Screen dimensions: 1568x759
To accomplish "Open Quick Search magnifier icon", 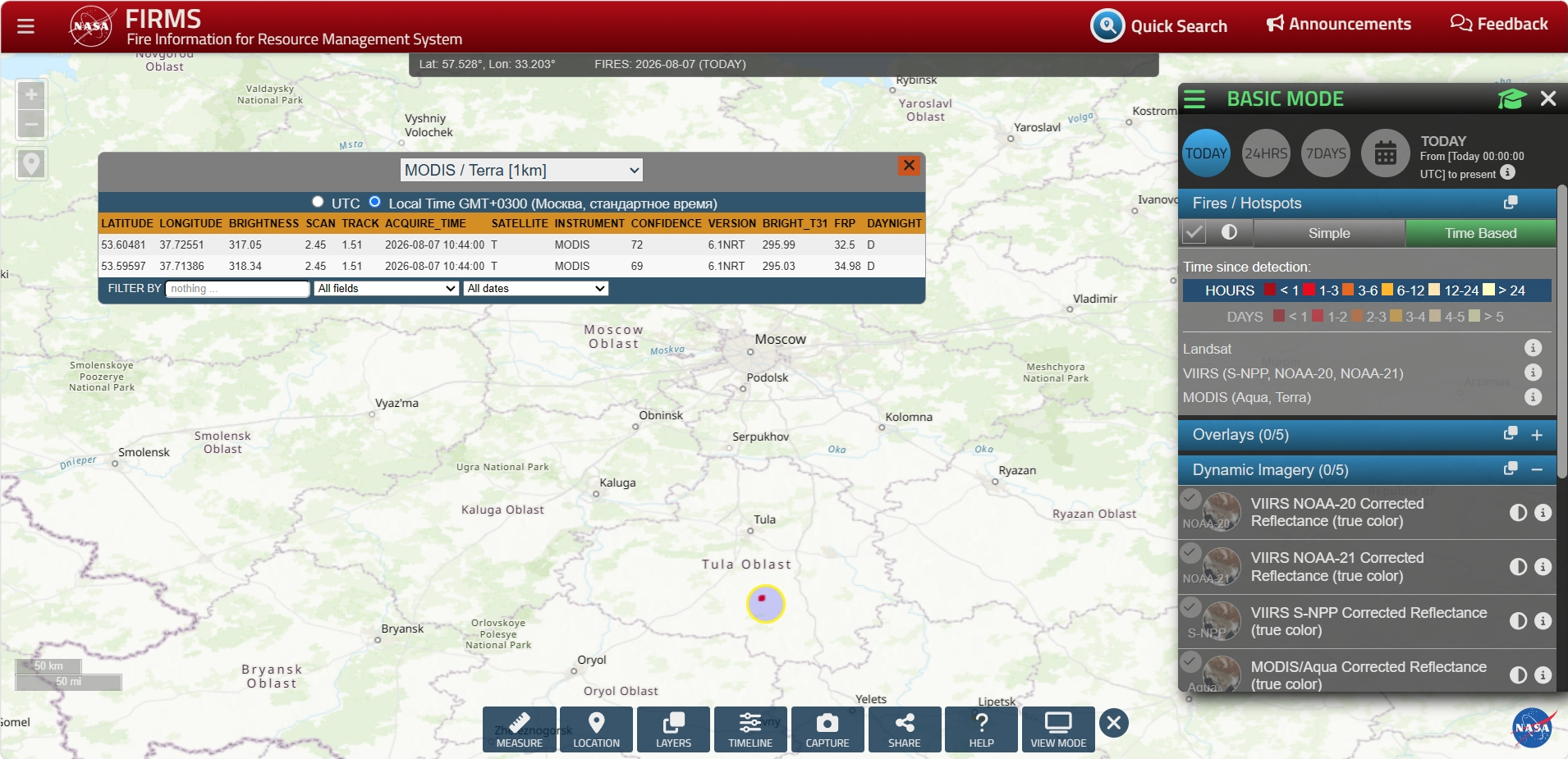I will (x=1107, y=25).
